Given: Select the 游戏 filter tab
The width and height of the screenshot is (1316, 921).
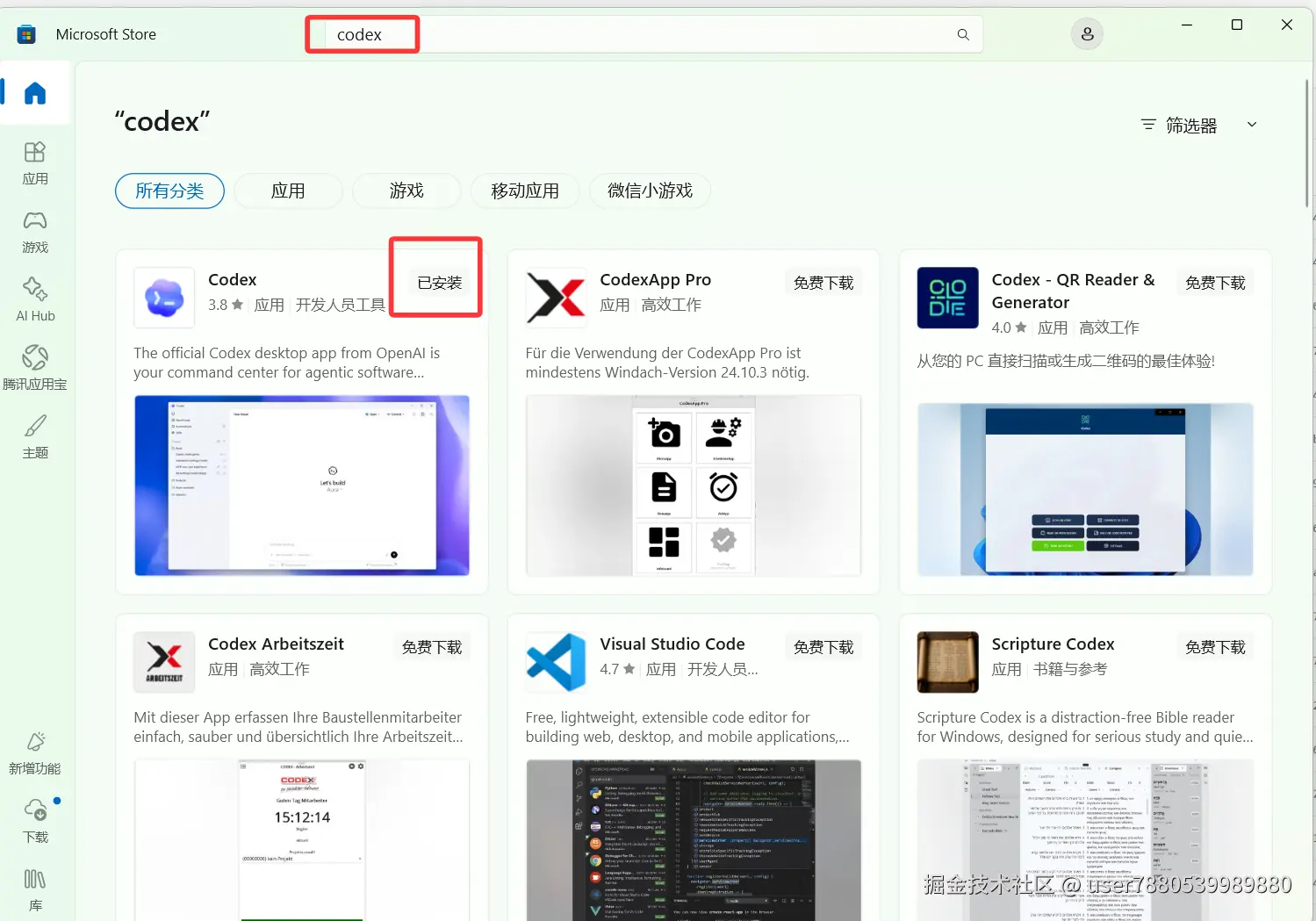Looking at the screenshot, I should pyautogui.click(x=406, y=191).
